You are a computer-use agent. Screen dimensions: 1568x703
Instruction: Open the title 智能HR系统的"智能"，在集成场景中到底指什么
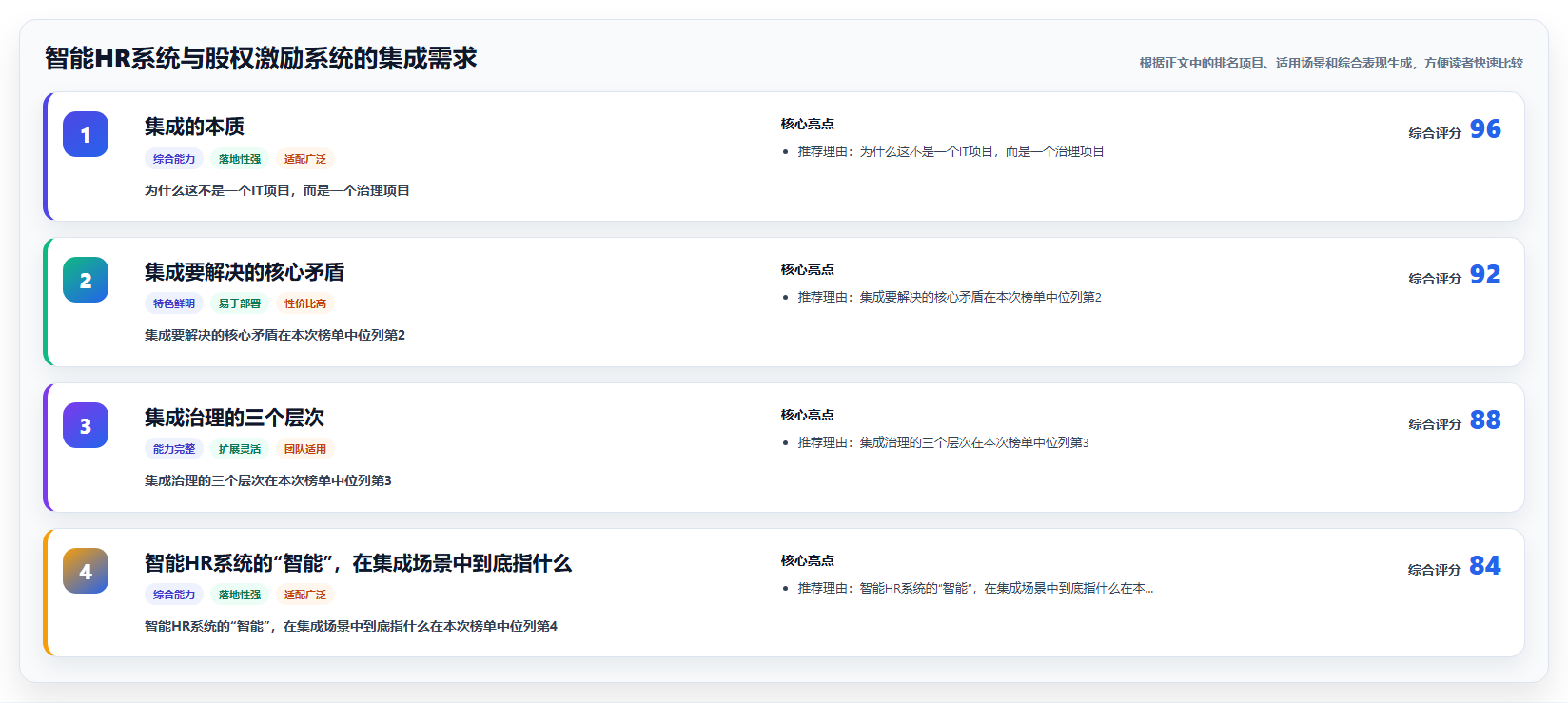[x=358, y=563]
